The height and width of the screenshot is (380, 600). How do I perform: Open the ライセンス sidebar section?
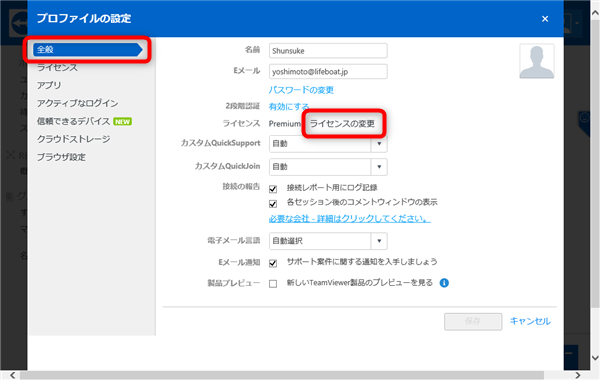[x=57, y=68]
